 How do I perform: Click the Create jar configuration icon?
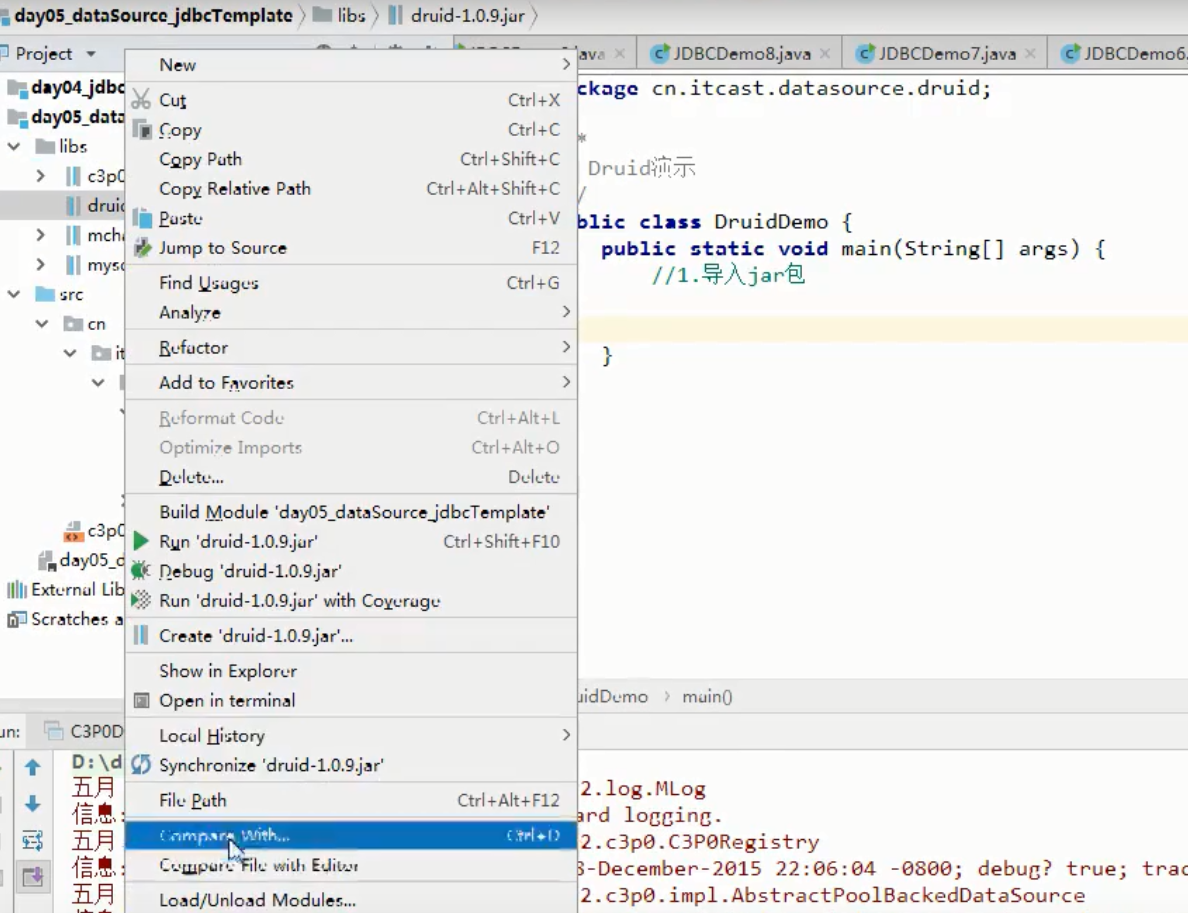pyautogui.click(x=141, y=636)
